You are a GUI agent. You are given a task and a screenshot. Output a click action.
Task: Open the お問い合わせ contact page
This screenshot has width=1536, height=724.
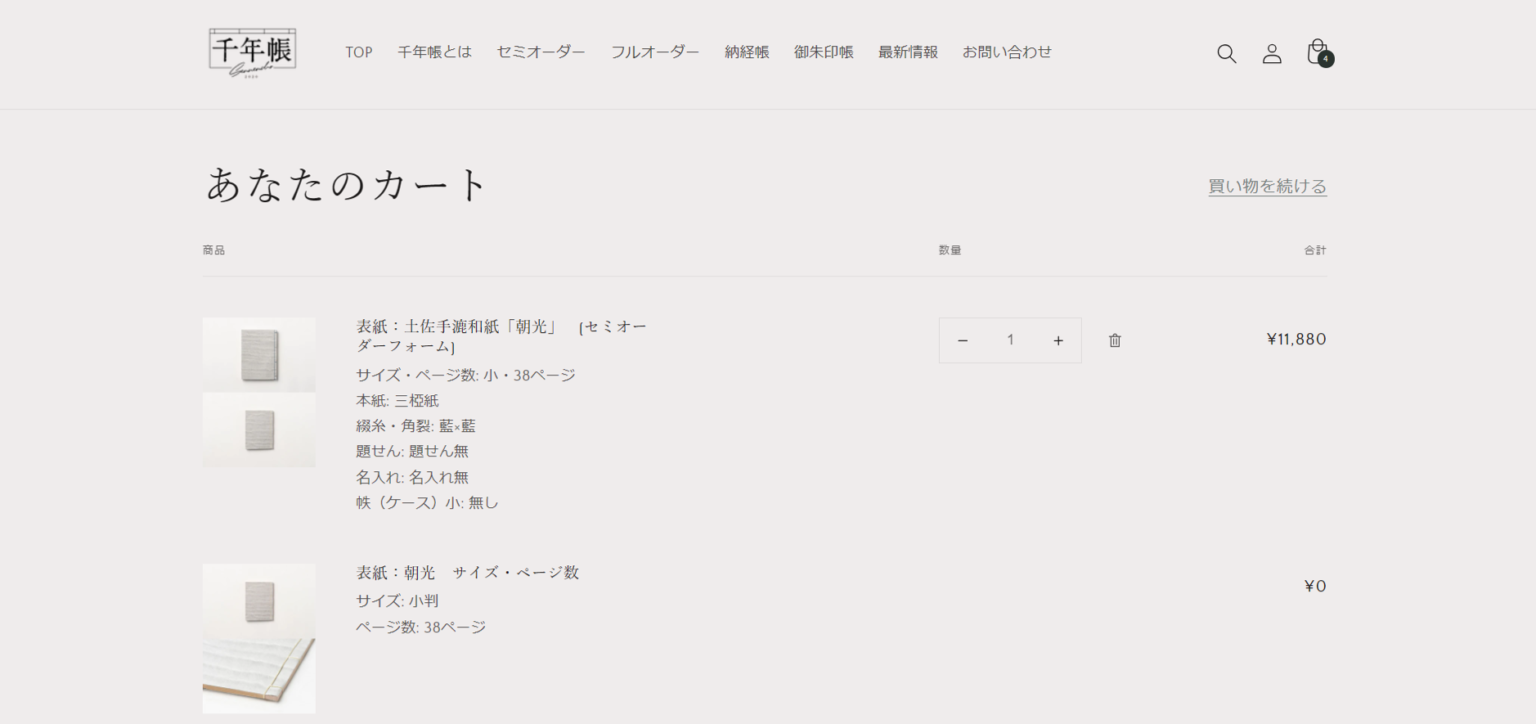(1007, 52)
